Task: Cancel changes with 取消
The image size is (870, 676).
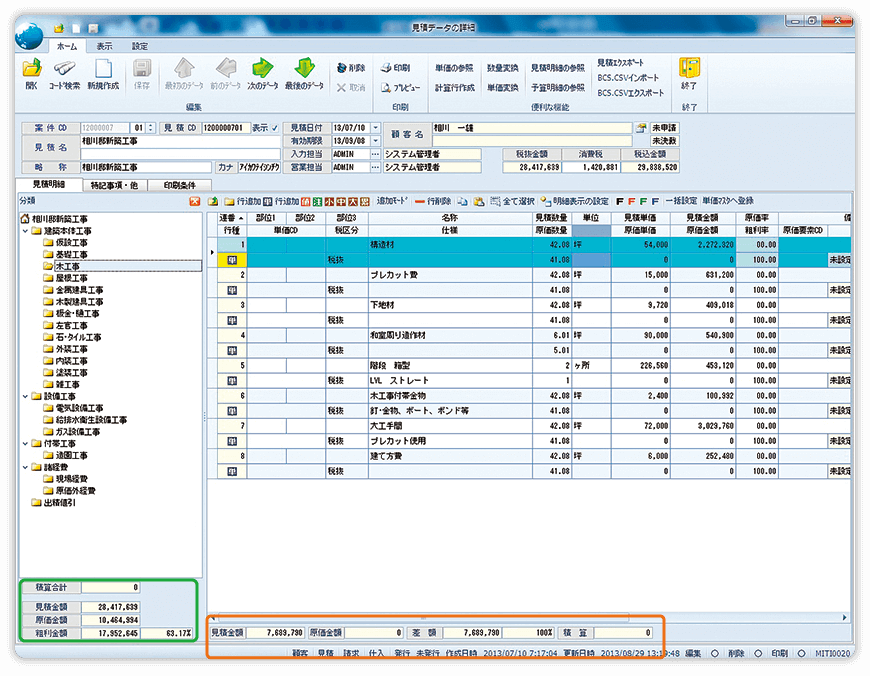Action: 351,88
